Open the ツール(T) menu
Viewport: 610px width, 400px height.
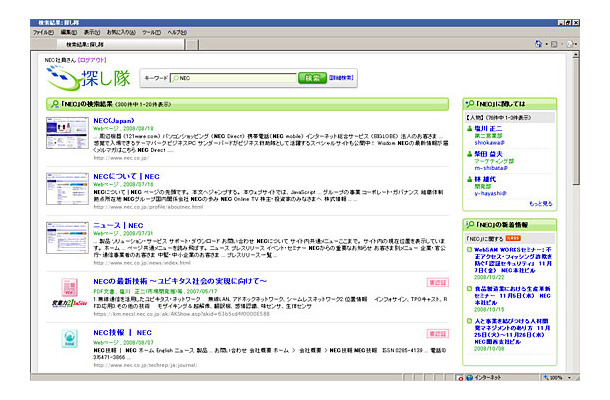click(151, 32)
